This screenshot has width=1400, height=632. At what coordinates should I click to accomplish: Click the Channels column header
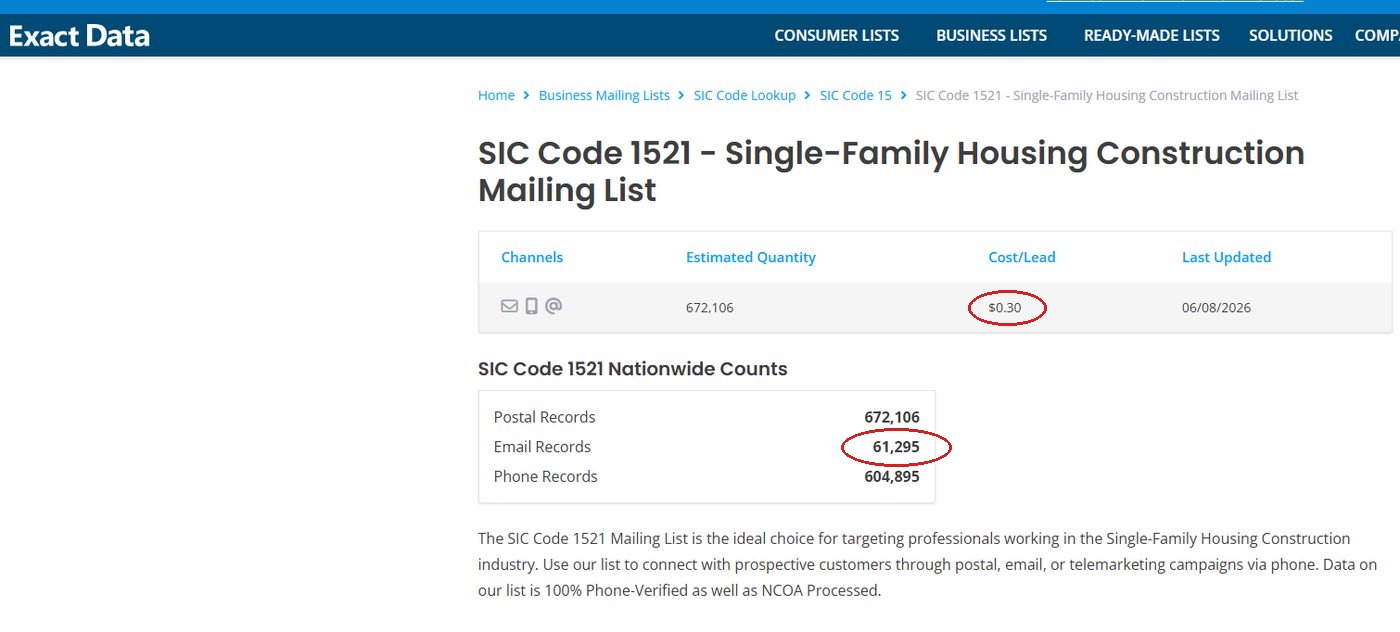pyautogui.click(x=532, y=257)
